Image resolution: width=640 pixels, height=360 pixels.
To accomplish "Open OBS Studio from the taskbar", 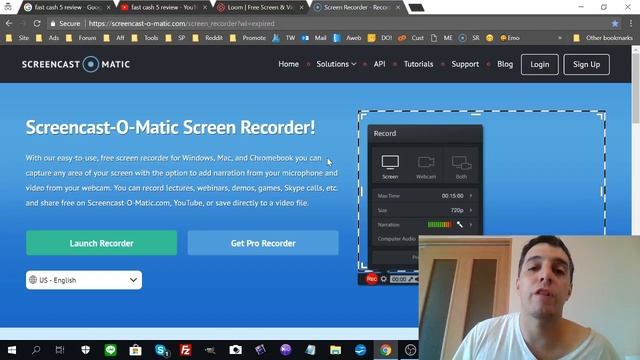I will pos(410,350).
